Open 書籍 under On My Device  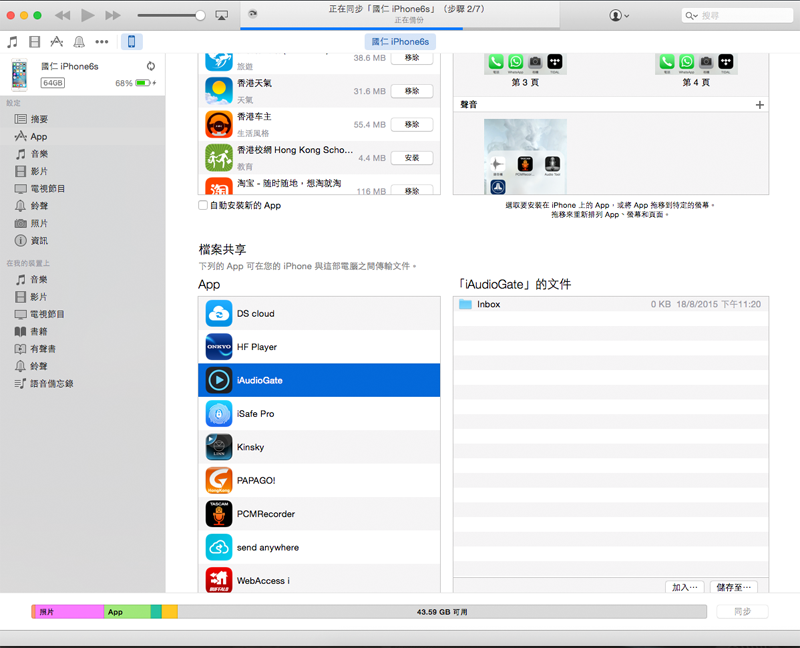pos(83,331)
